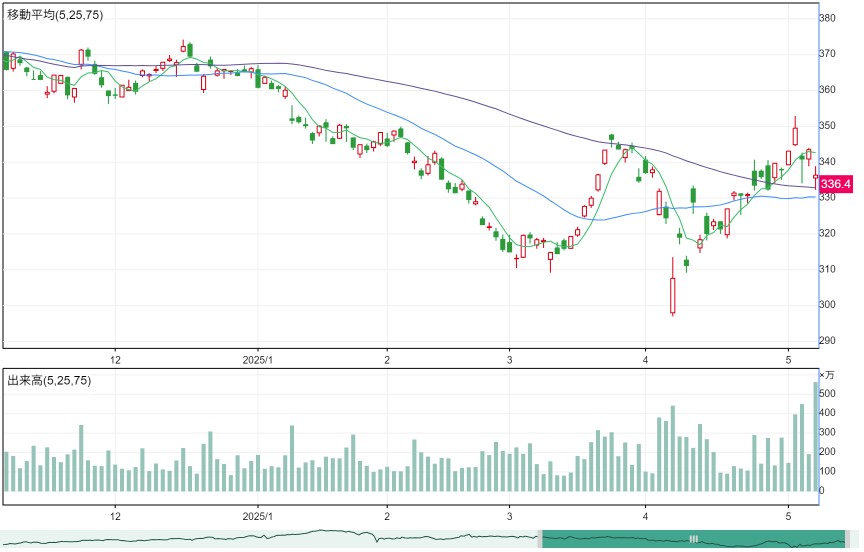This screenshot has height=552, width=864.
Task: Click the 移動平均(5,25,75) chart label
Action: click(55, 15)
